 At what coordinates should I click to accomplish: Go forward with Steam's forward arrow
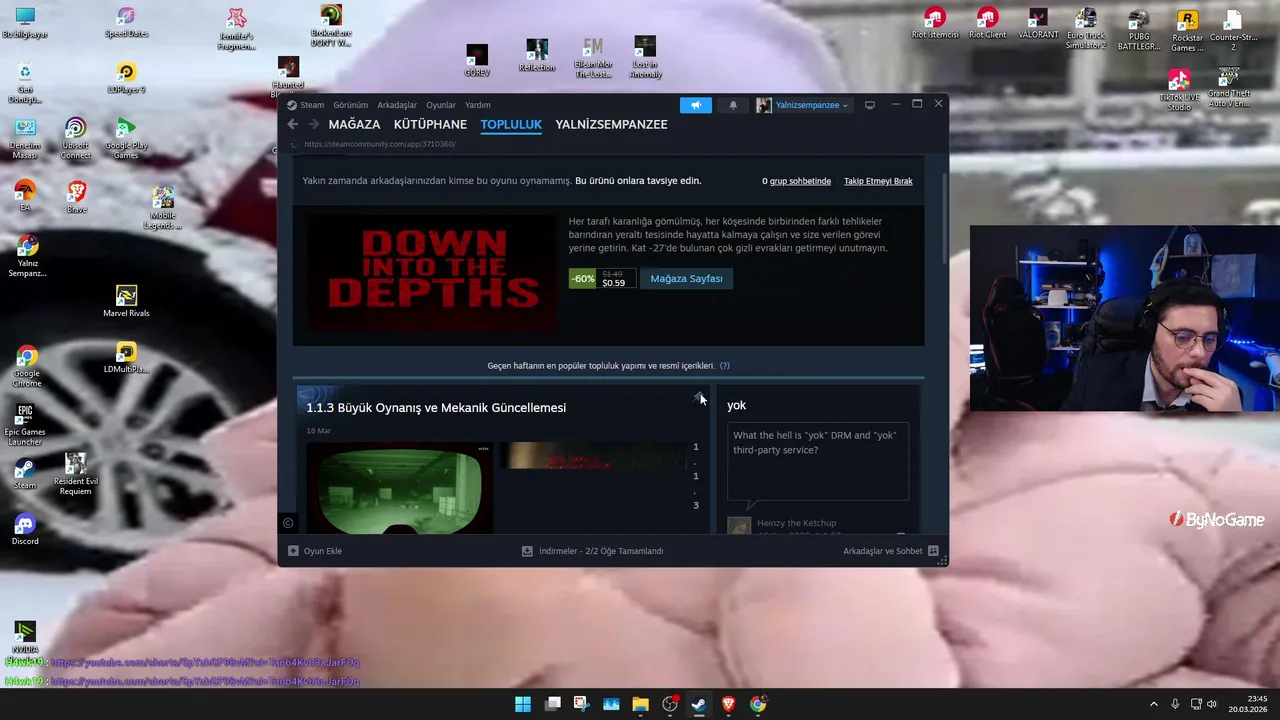point(313,124)
